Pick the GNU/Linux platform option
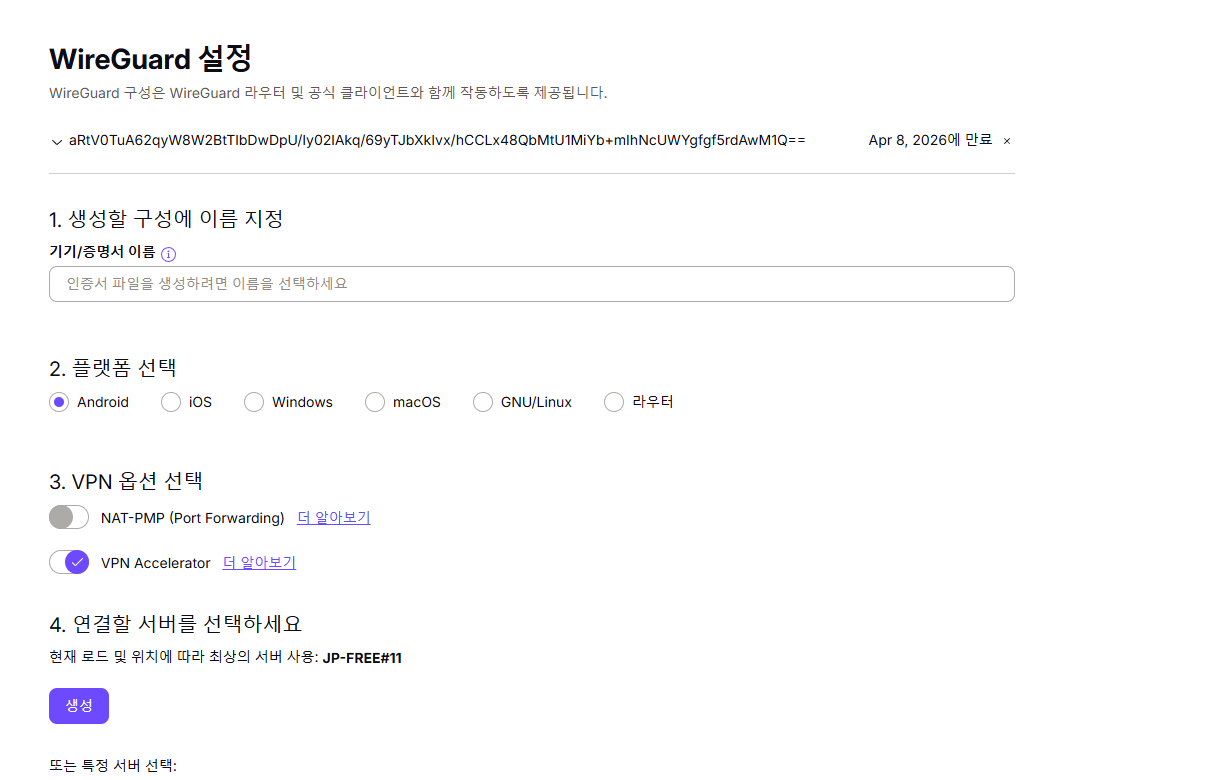The height and width of the screenshot is (780, 1230). click(x=483, y=402)
